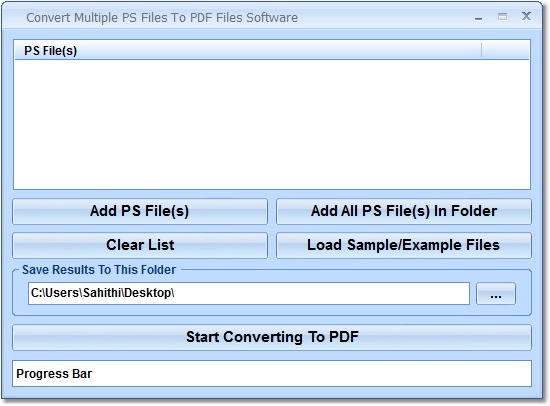Focus the save results folder path field
Viewport: 550px width, 406px height.
pyautogui.click(x=249, y=293)
